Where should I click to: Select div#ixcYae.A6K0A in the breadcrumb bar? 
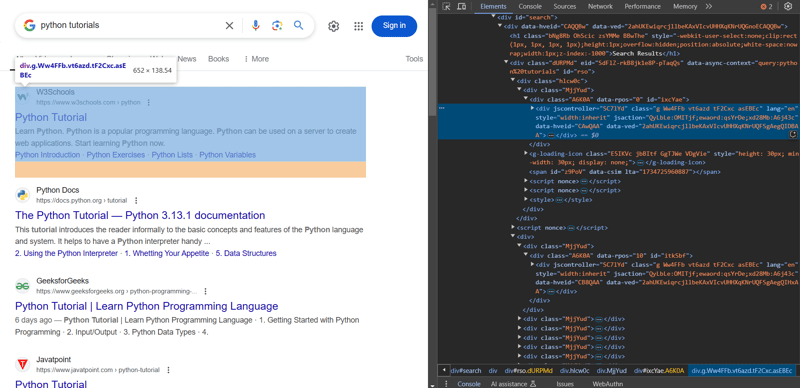pos(658,371)
